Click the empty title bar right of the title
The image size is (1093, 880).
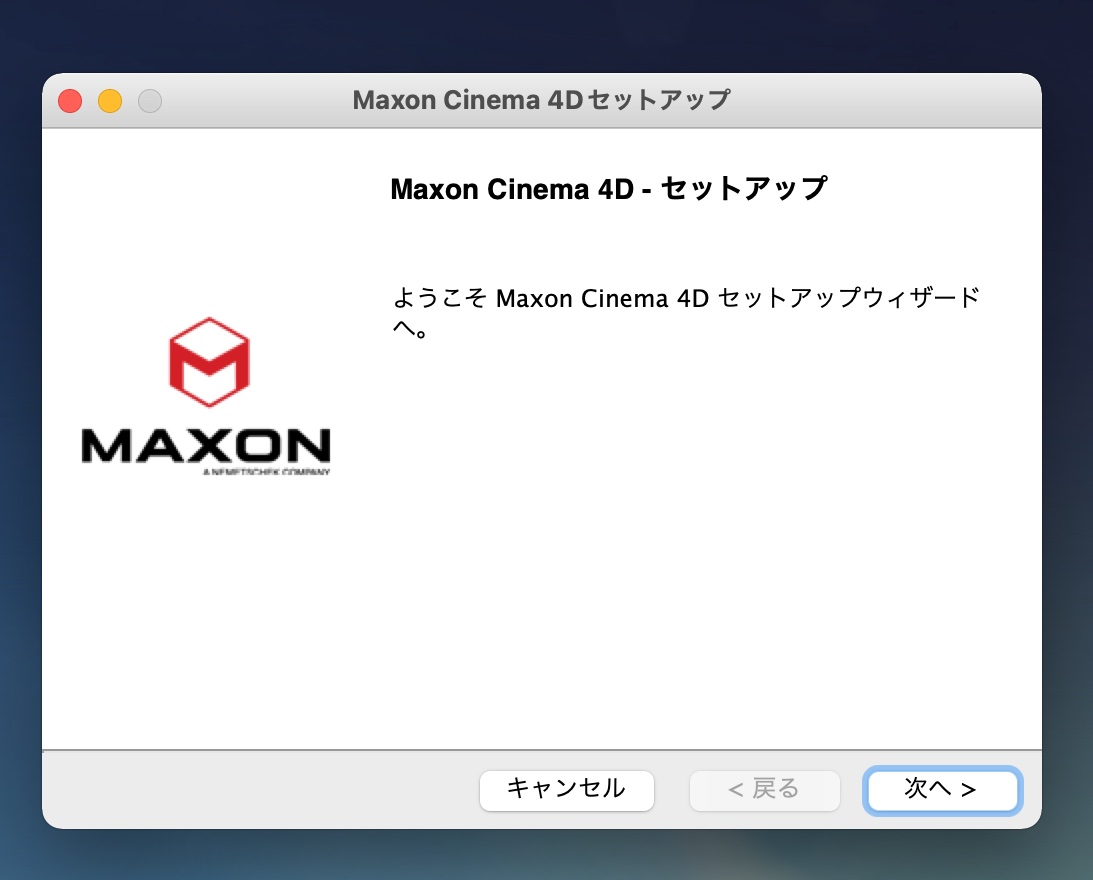885,100
